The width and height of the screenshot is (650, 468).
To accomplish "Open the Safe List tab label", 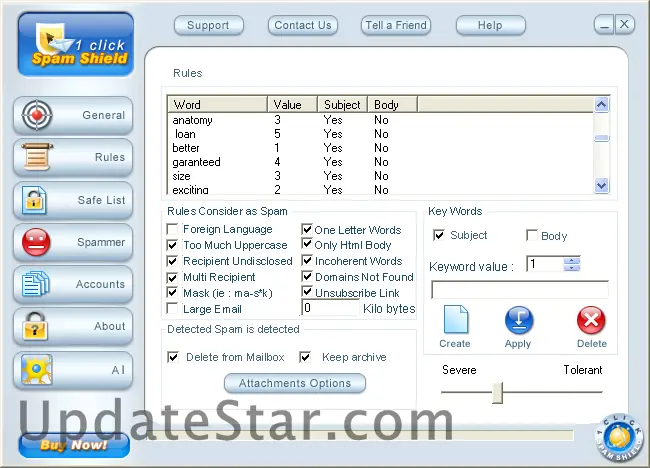I will pyautogui.click(x=101, y=200).
